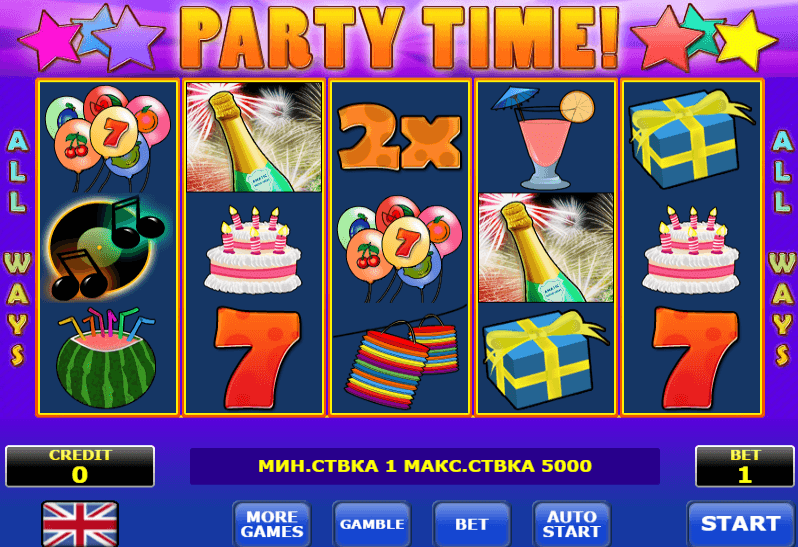798x547 pixels.
Task: Click the START spin button
Action: (x=740, y=524)
